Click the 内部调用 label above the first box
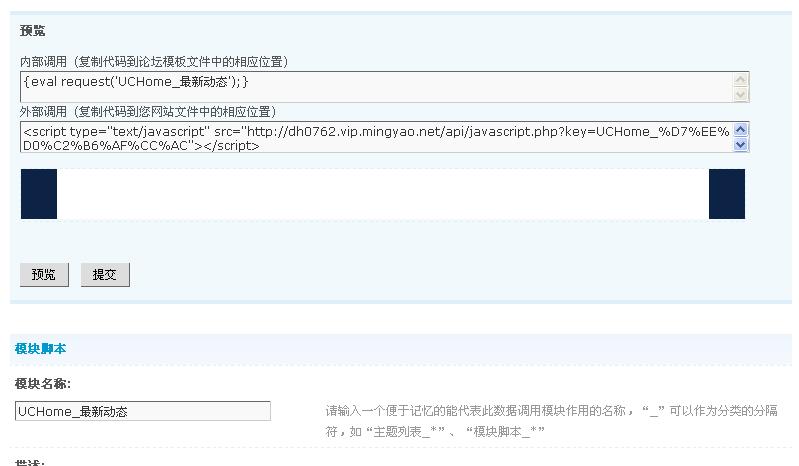Viewport: 799px width, 466px height. click(x=154, y=62)
